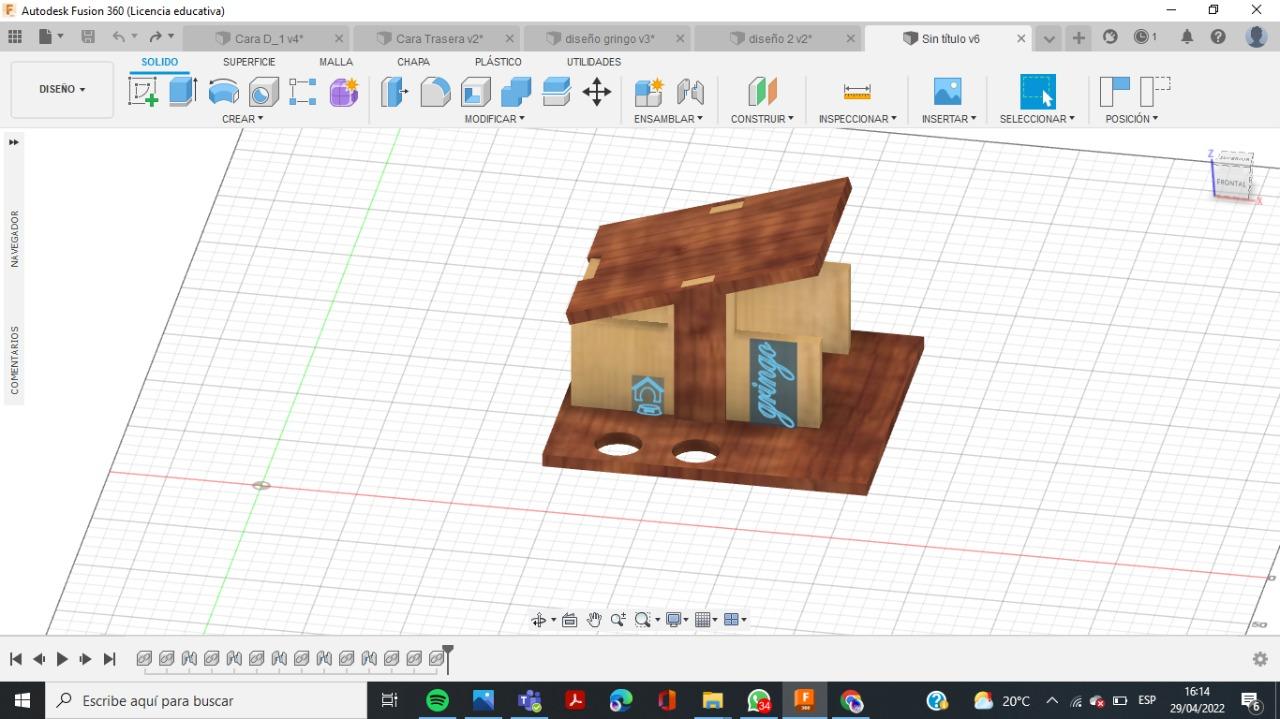Redo the last undone action
Viewport: 1280px width, 719px height.
(x=155, y=37)
